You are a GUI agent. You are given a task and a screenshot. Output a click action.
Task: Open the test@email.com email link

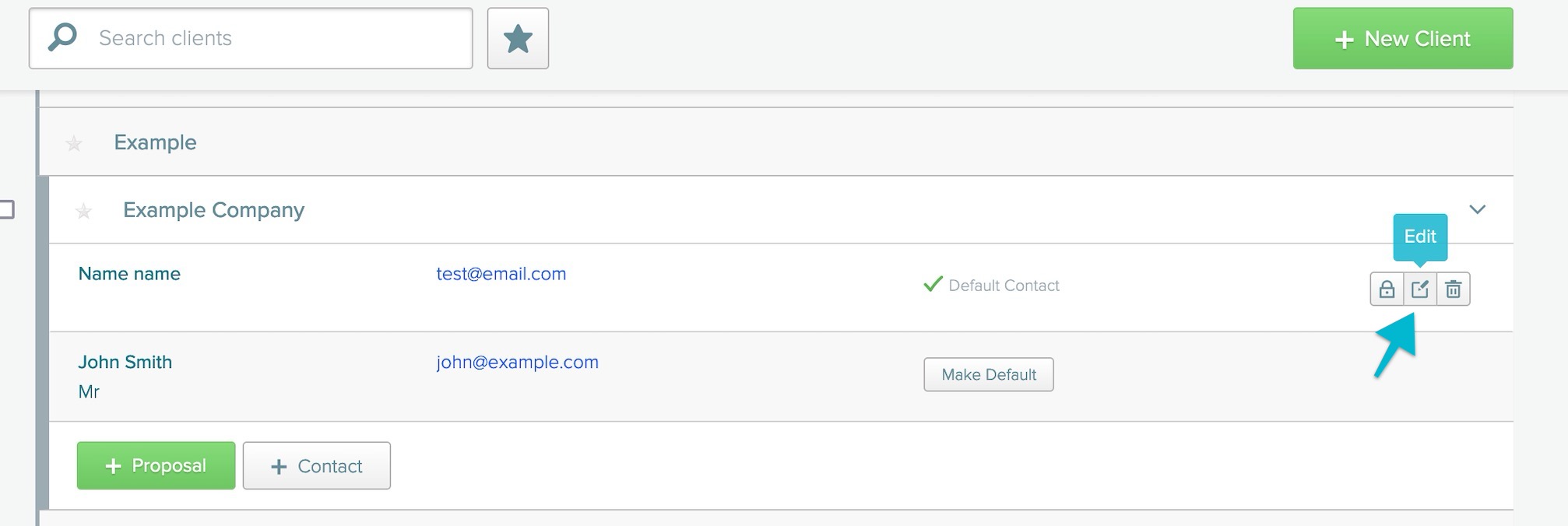[501, 274]
